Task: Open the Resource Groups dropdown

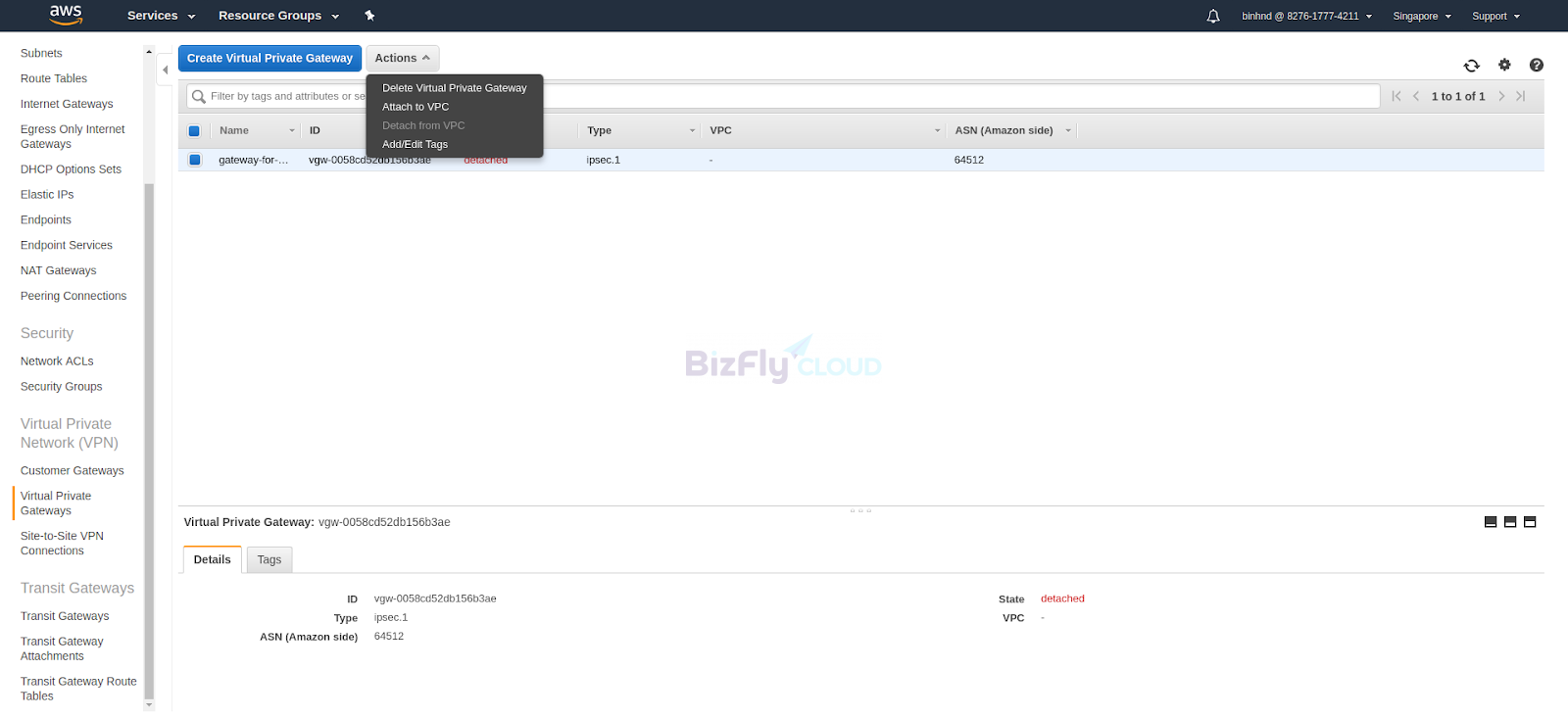Action: pos(278,16)
